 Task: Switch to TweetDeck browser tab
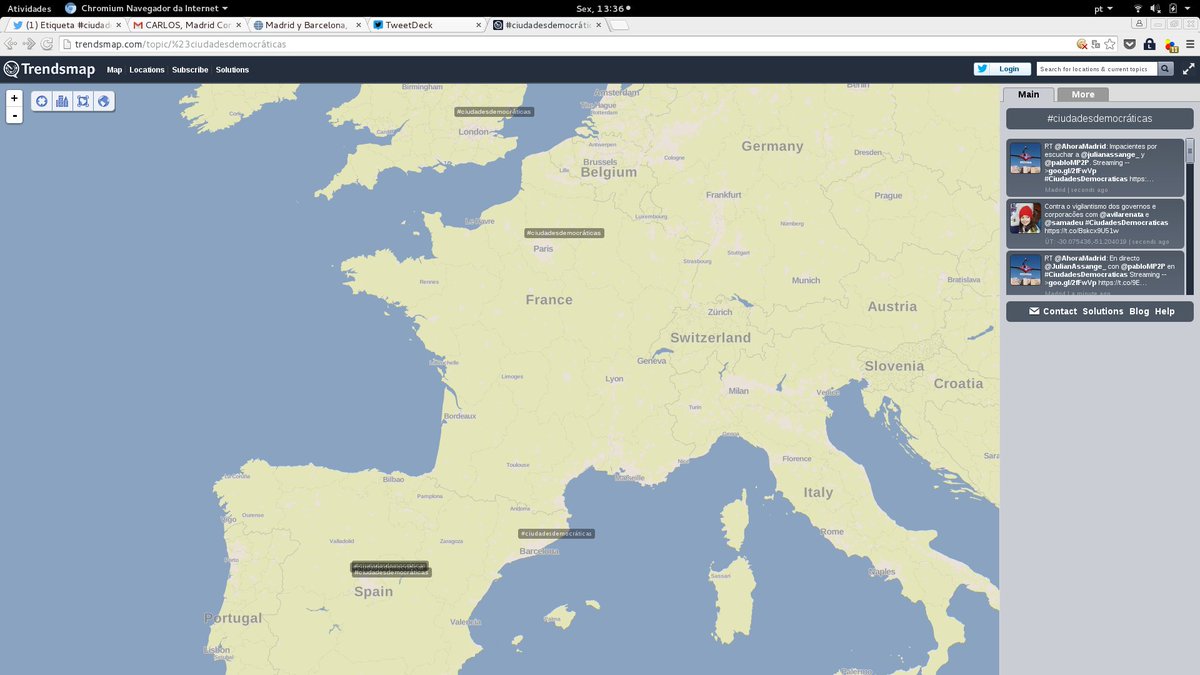[x=426, y=25]
